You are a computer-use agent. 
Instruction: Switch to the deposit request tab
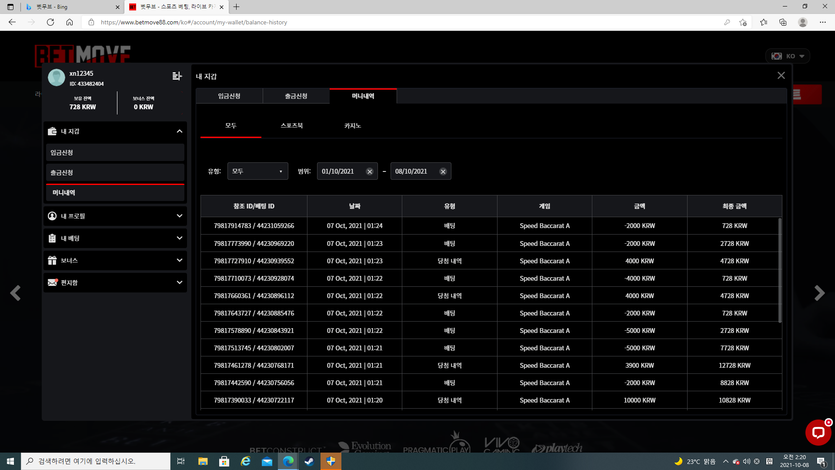pyautogui.click(x=230, y=96)
